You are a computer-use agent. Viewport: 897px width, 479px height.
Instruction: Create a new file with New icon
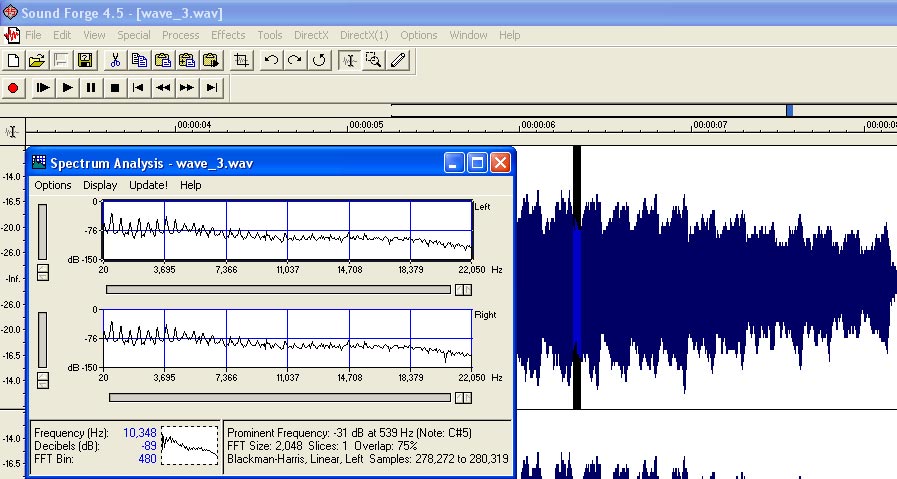tap(13, 60)
